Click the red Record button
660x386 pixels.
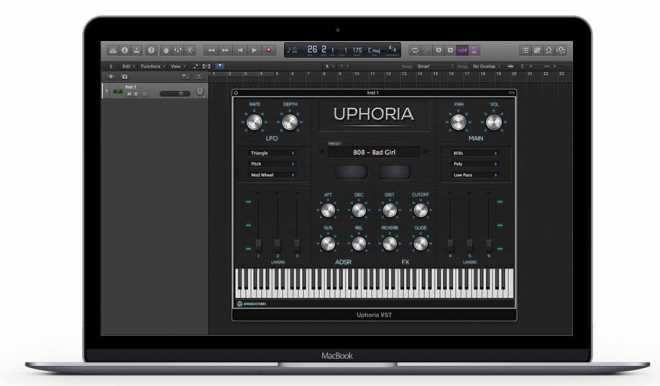click(268, 51)
